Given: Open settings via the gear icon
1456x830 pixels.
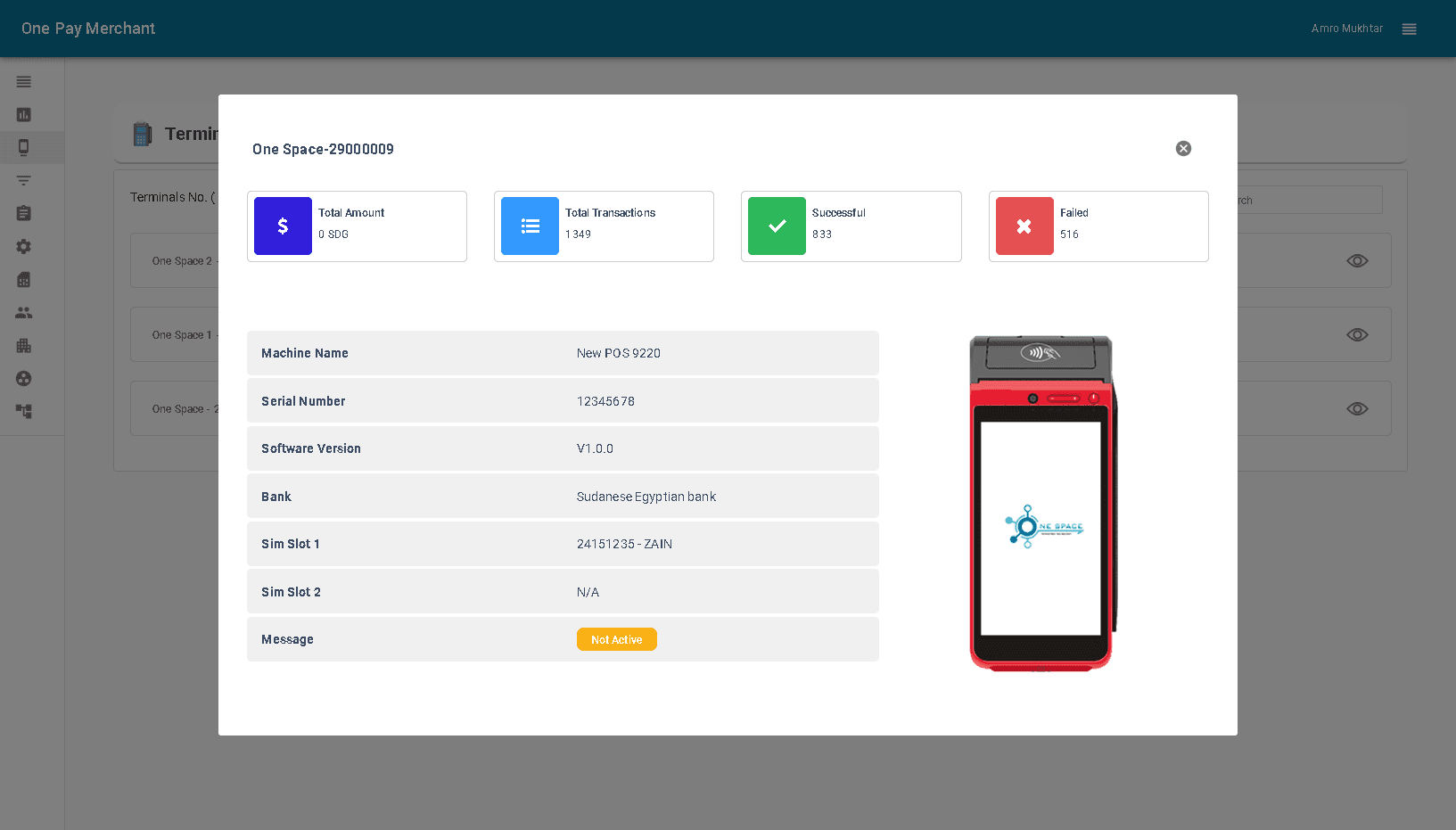Looking at the screenshot, I should [23, 246].
